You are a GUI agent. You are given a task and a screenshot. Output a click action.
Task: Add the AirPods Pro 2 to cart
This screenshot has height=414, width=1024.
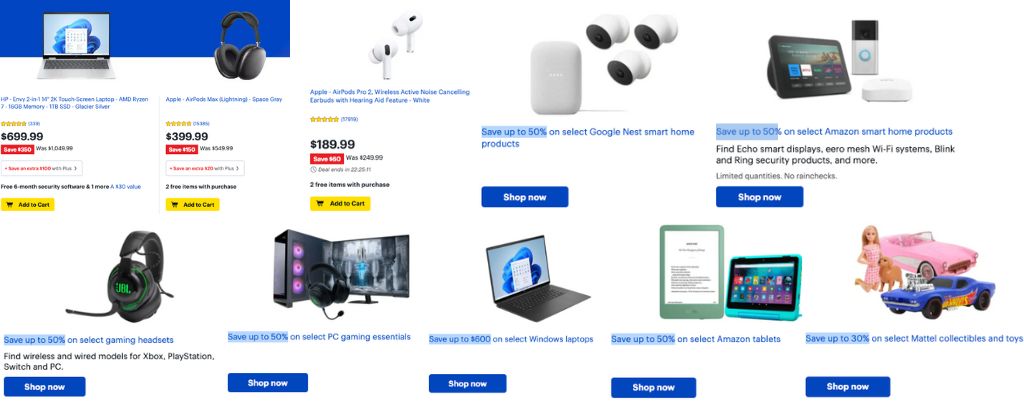[340, 203]
